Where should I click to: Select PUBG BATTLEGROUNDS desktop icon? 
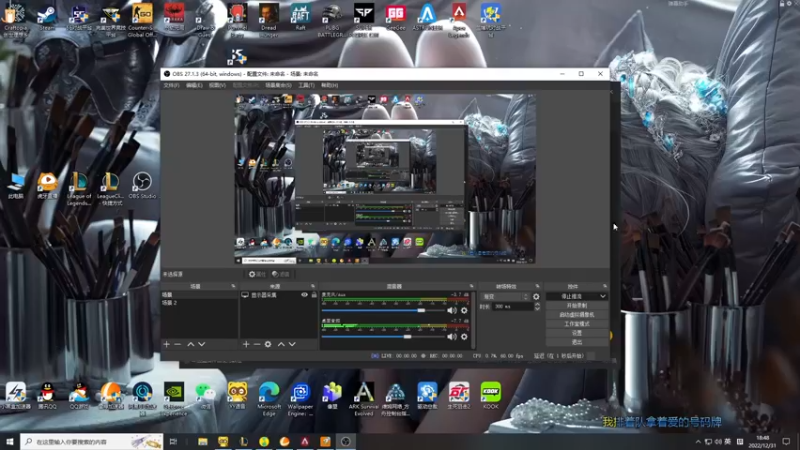332,20
